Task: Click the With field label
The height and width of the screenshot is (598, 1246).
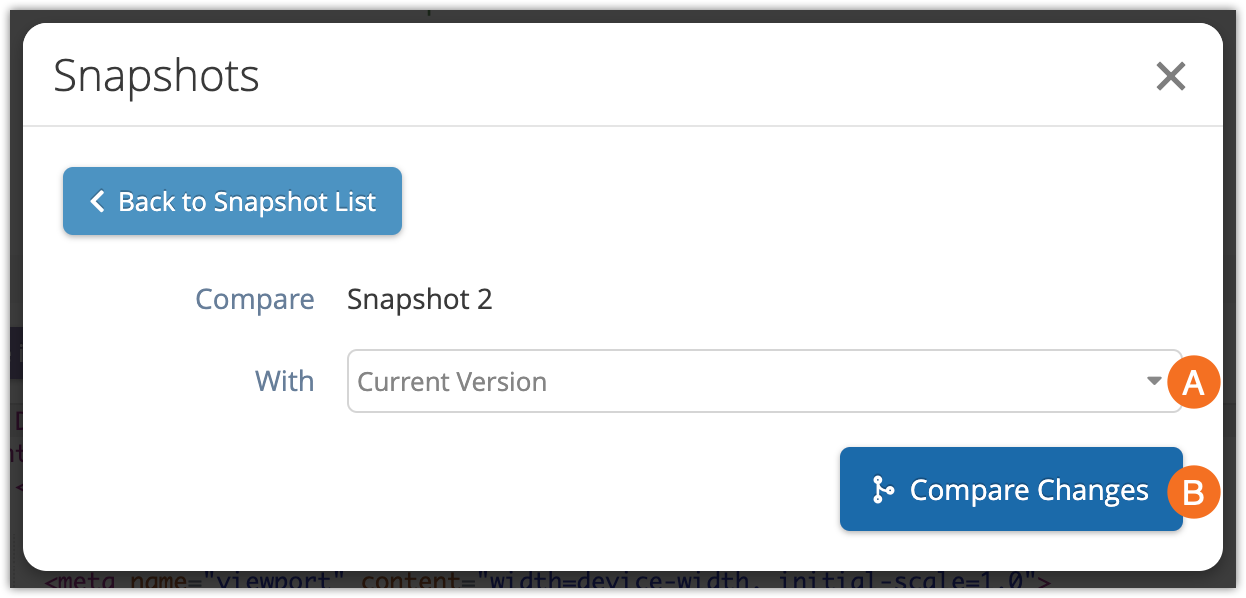Action: (x=284, y=381)
